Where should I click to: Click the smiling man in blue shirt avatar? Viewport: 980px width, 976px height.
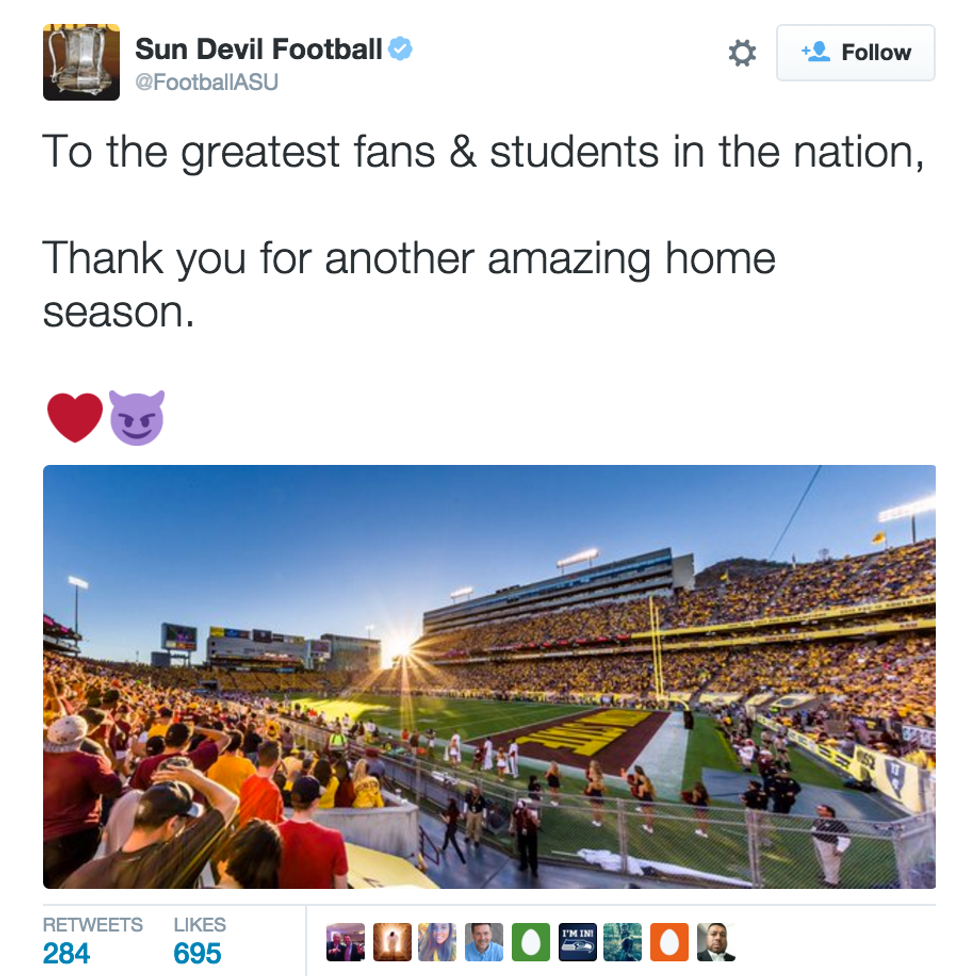484,942
